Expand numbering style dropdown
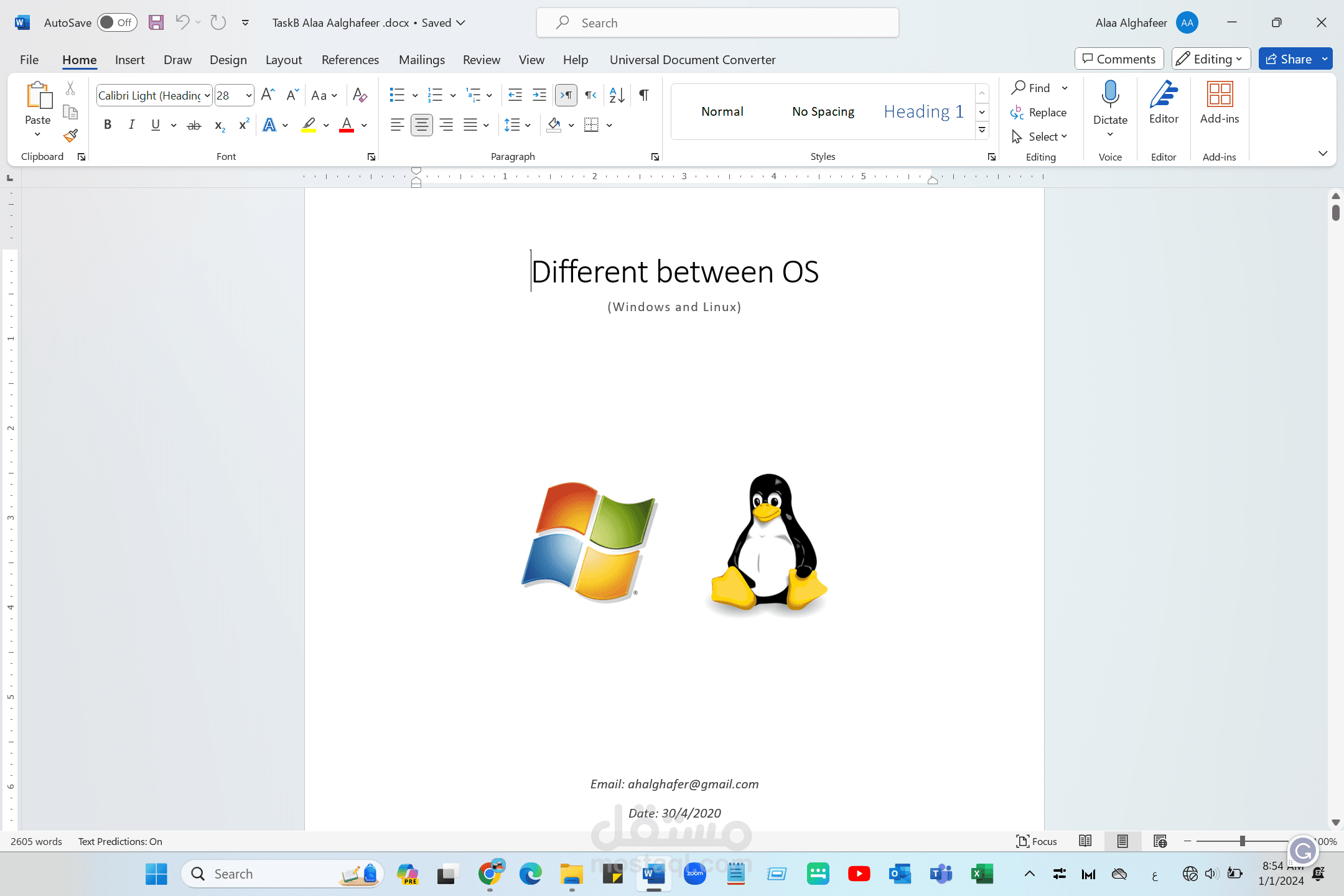Viewport: 1344px width, 896px height. click(453, 95)
